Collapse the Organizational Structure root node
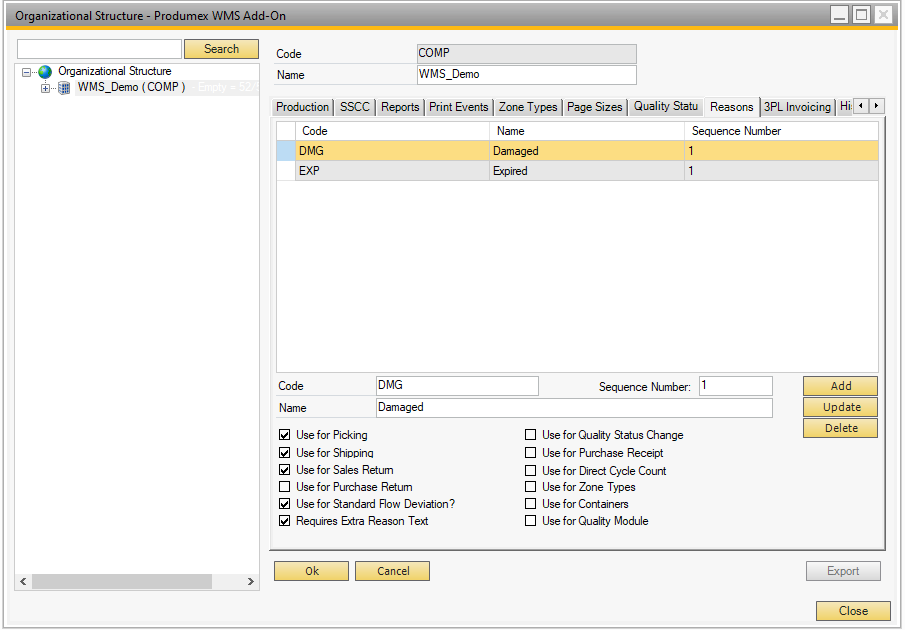This screenshot has width=905, height=630. click(x=27, y=72)
